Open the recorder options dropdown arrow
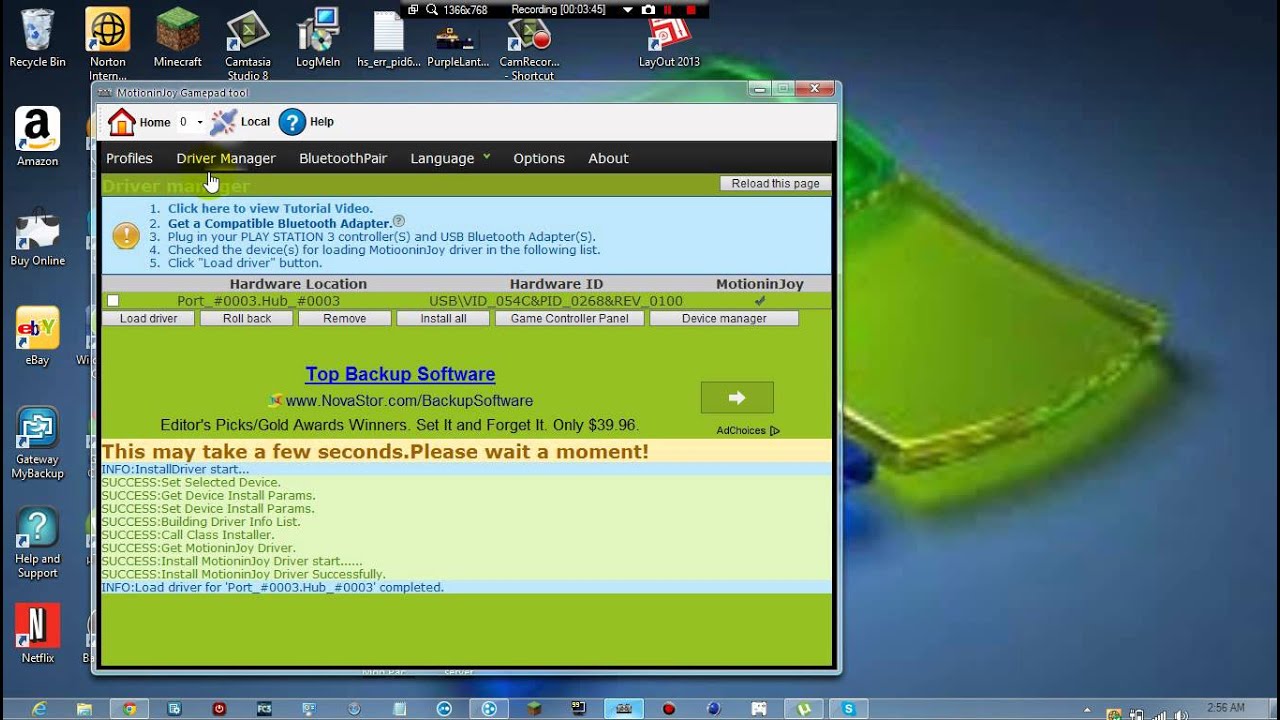The height and width of the screenshot is (720, 1280). click(x=627, y=9)
